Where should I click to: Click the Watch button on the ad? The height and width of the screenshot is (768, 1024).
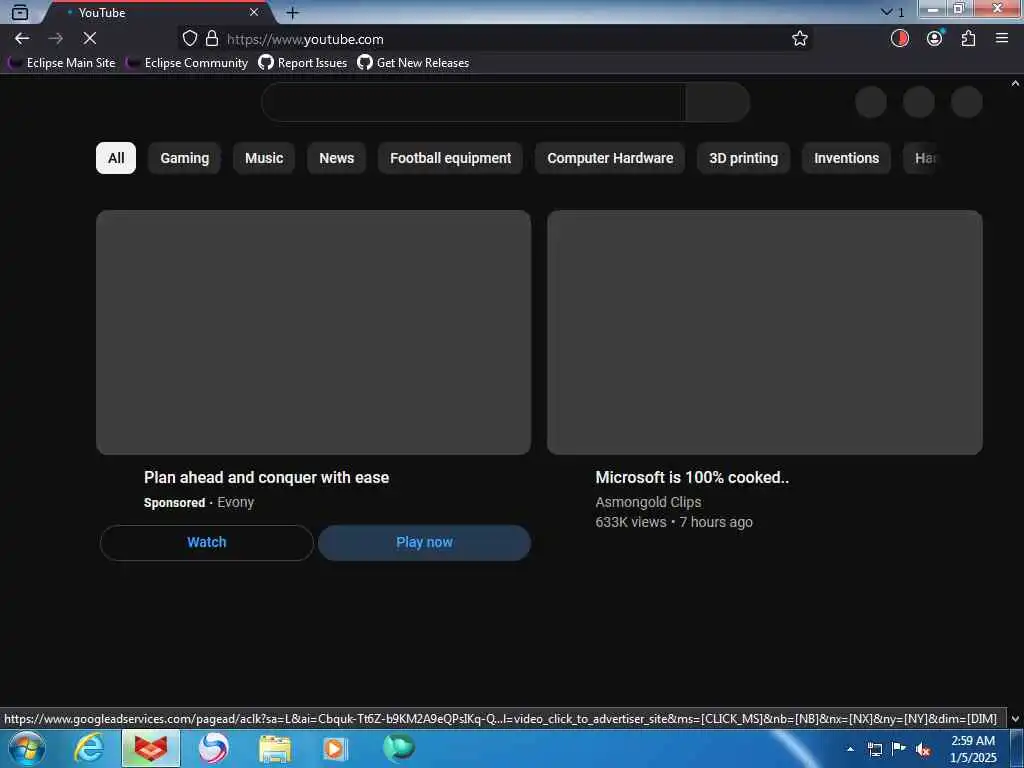point(207,543)
